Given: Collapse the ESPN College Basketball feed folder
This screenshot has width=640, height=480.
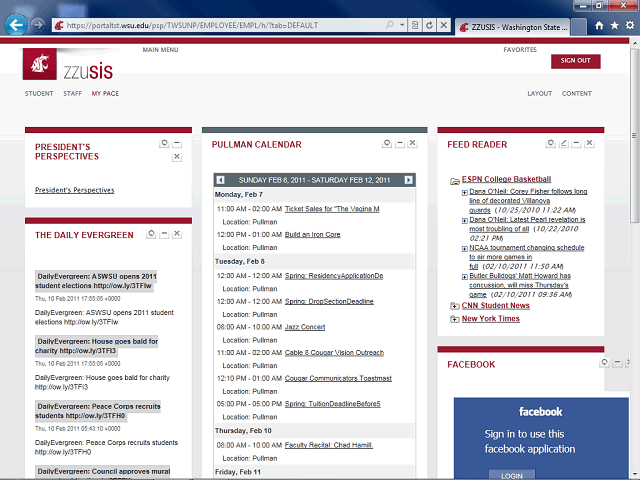Looking at the screenshot, I should pos(455,181).
